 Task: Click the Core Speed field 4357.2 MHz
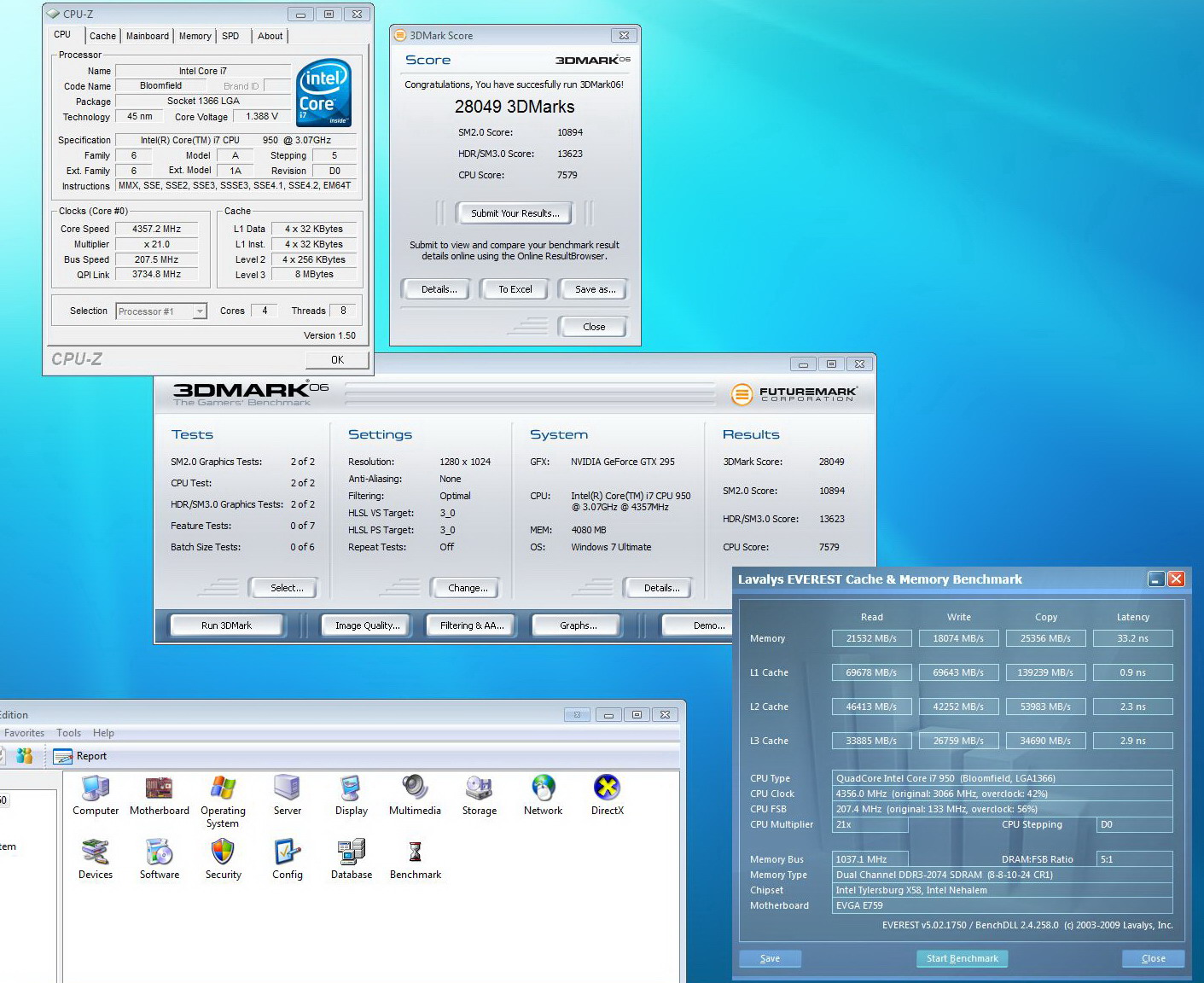tap(157, 229)
